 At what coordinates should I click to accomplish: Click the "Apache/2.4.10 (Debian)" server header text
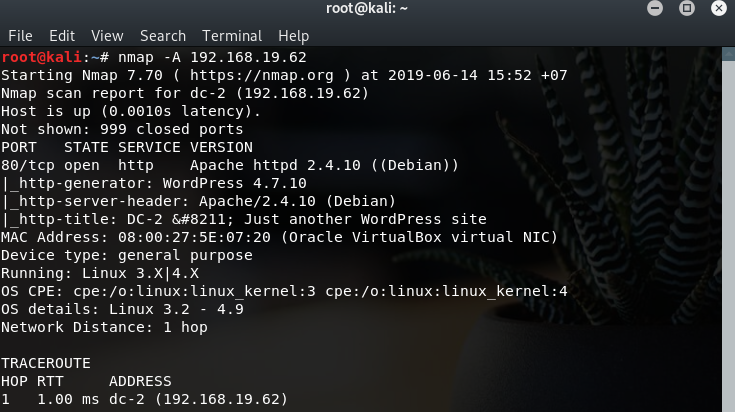click(284, 201)
